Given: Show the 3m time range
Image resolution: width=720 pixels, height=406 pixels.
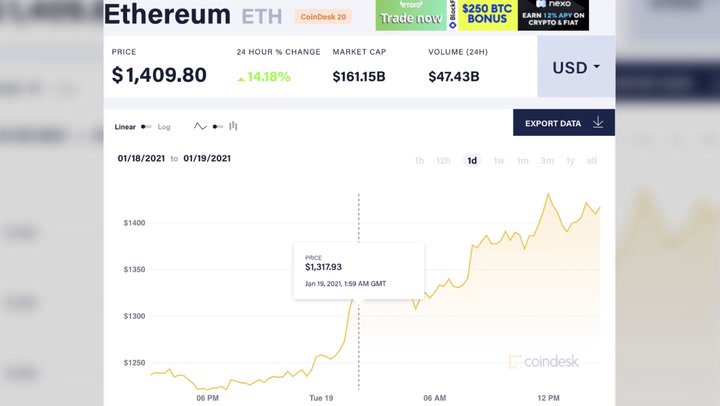Looking at the screenshot, I should point(547,161).
